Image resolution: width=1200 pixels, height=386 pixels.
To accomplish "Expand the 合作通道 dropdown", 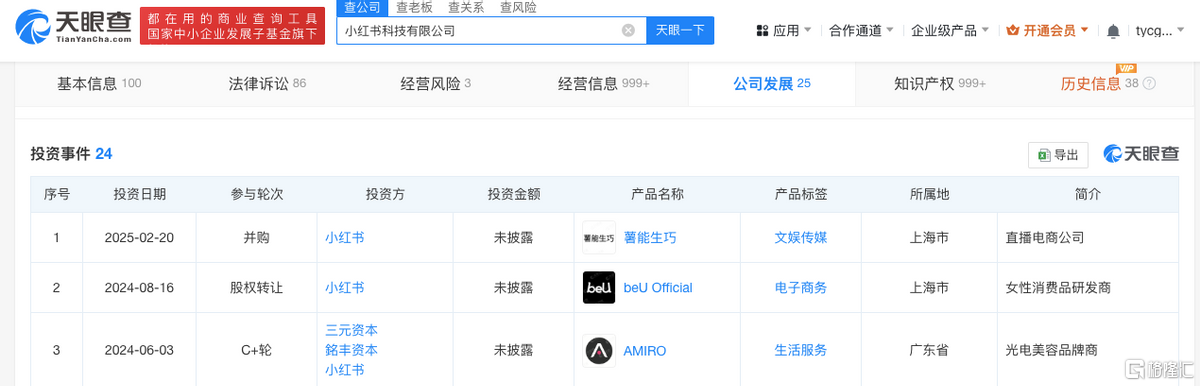I will [861, 31].
